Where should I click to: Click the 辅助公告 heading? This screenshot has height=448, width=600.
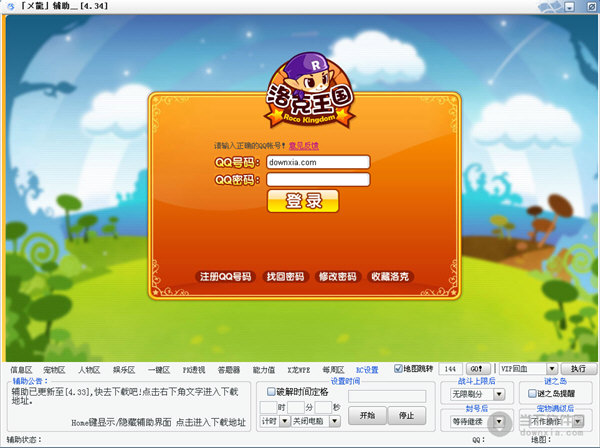pyautogui.click(x=30, y=381)
